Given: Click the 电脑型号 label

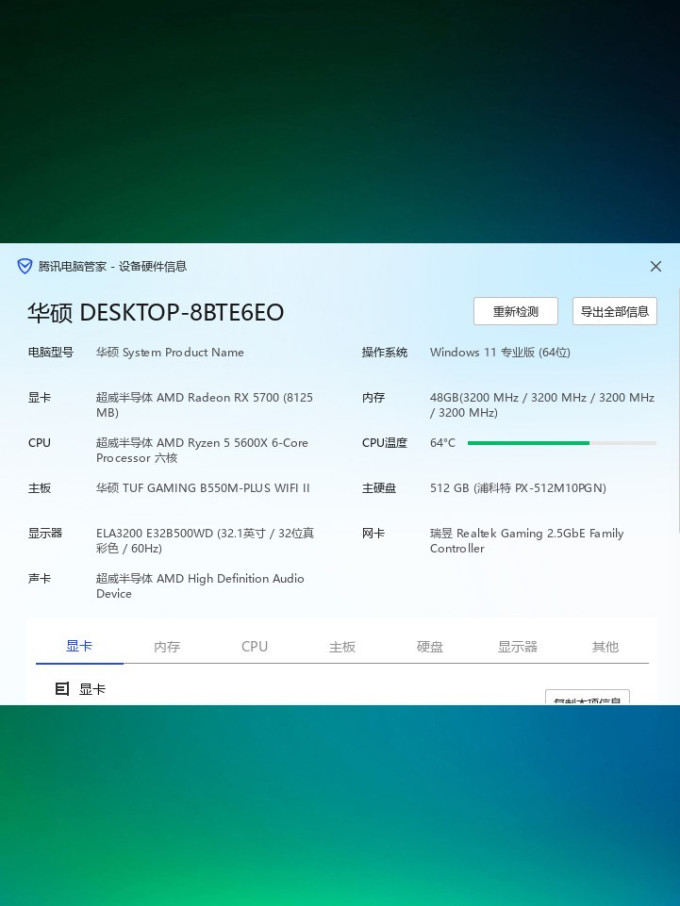Looking at the screenshot, I should (x=51, y=352).
